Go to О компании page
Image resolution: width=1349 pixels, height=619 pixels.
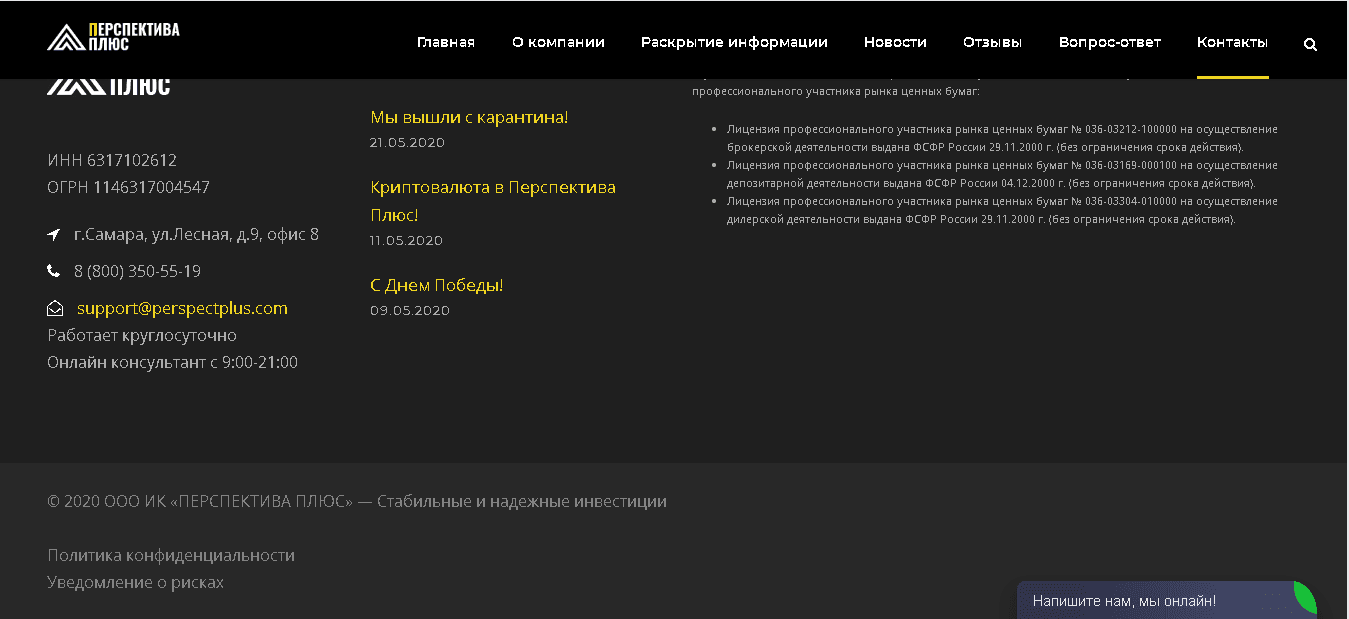coord(558,42)
